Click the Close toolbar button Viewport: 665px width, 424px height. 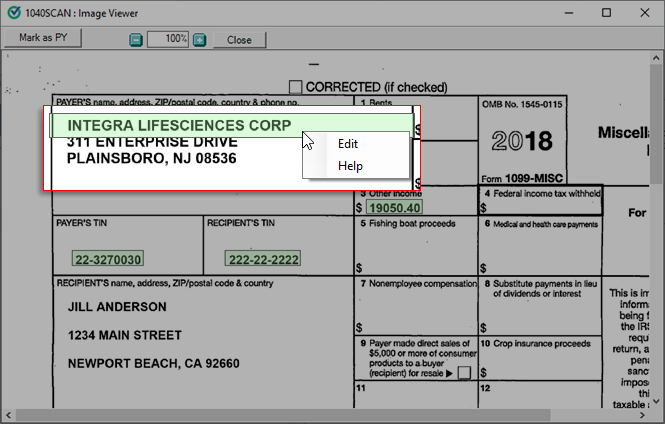pos(239,40)
